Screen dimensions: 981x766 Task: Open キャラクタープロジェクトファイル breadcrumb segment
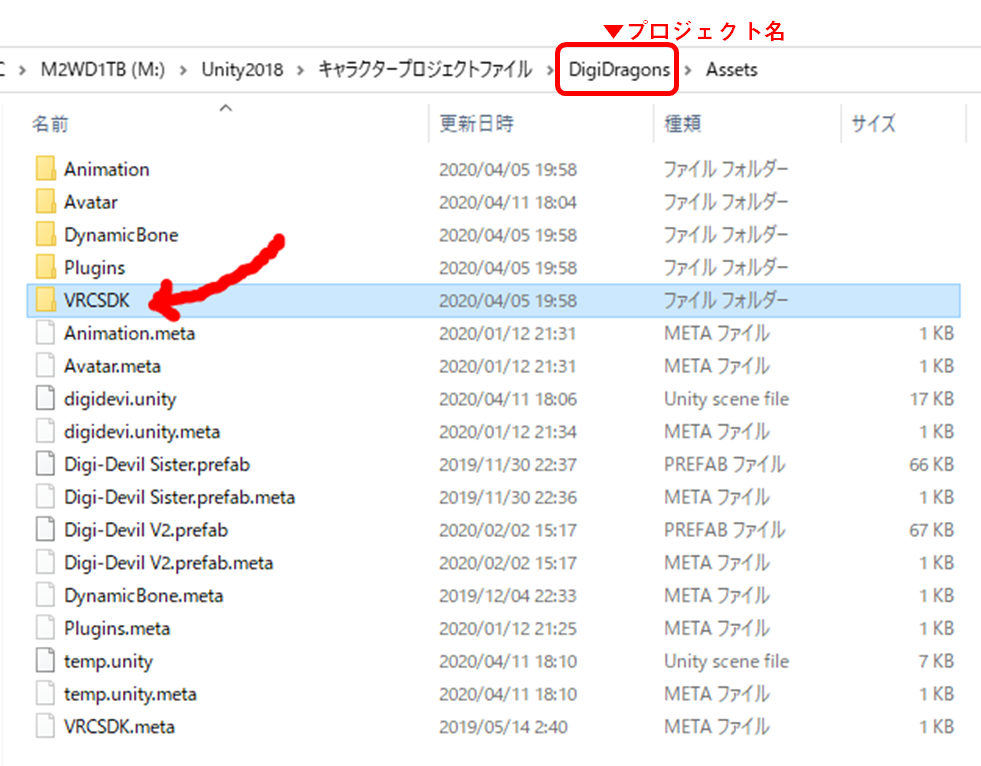tap(425, 69)
